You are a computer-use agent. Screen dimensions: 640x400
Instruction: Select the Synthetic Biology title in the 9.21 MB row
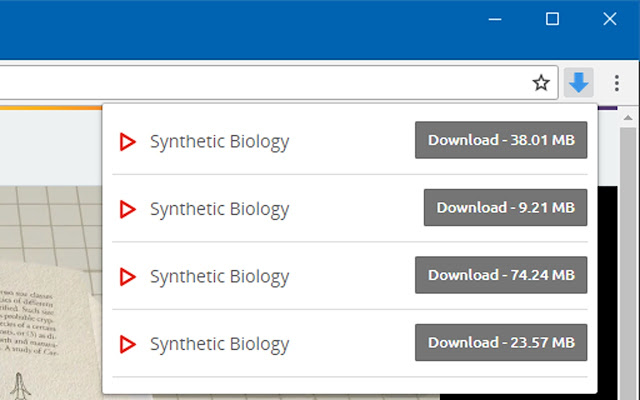point(219,209)
